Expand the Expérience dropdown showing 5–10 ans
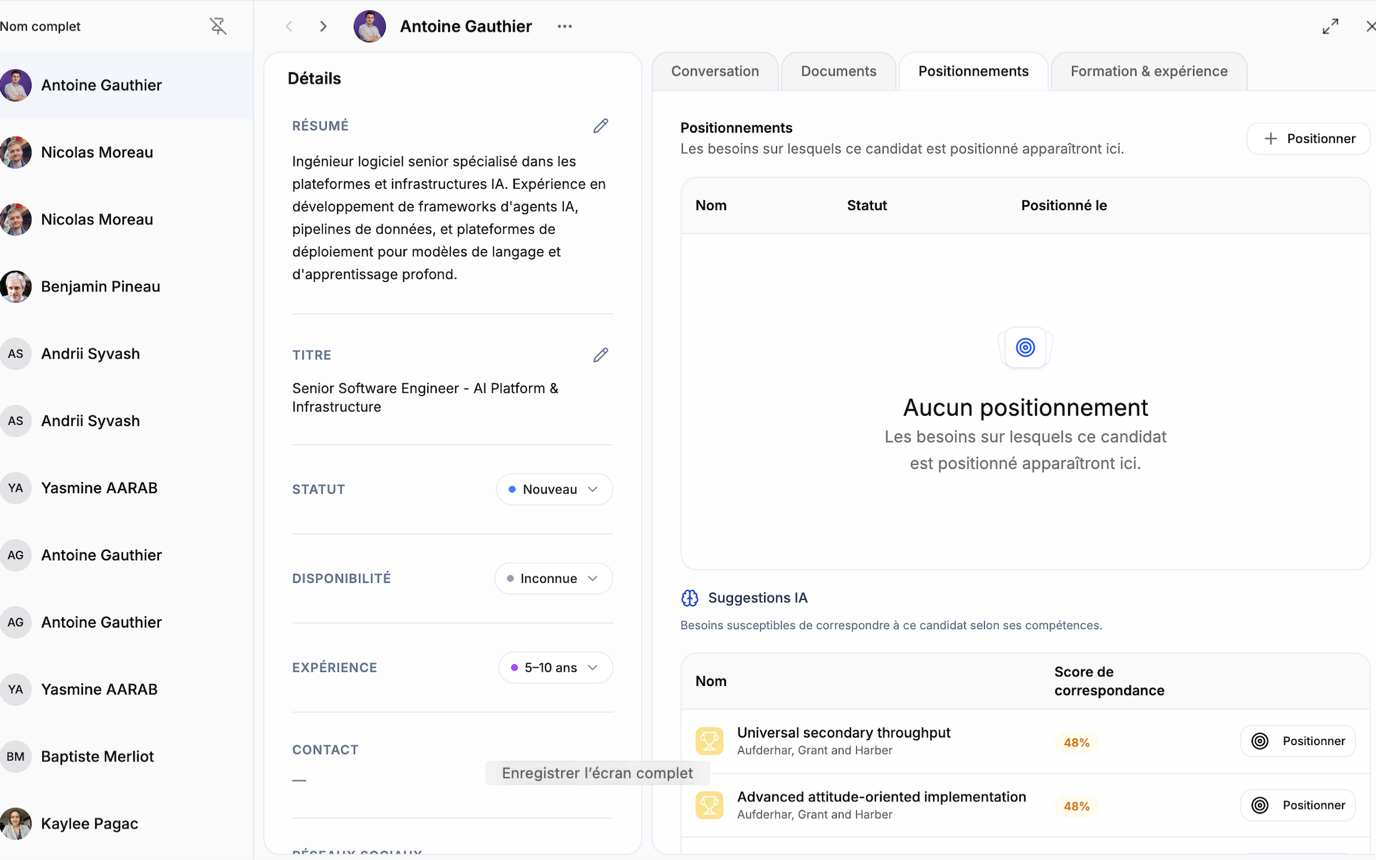This screenshot has width=1376, height=860. tap(555, 667)
